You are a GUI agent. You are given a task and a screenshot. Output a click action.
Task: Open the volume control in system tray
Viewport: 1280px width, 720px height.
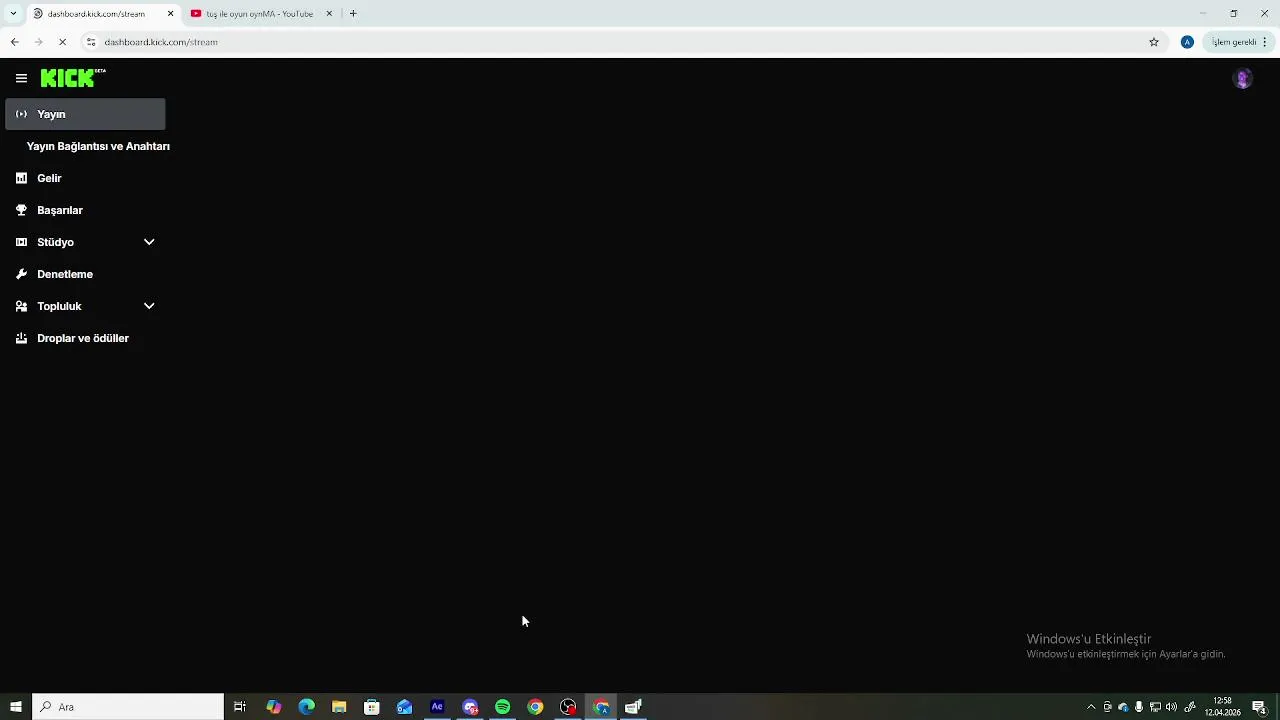coord(1171,707)
